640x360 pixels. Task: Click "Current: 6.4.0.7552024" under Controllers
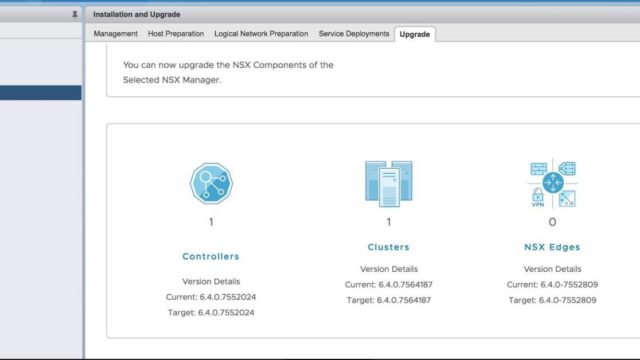(211, 297)
